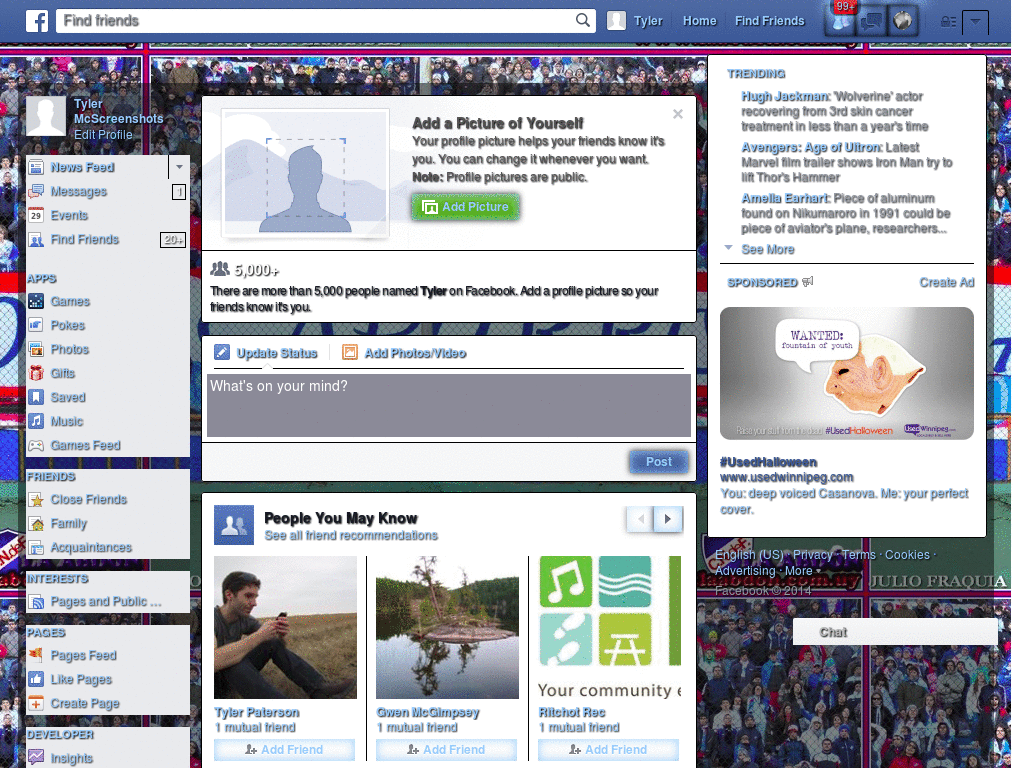
Task: Open Events calendar icon in sidebar
Action: click(36, 215)
